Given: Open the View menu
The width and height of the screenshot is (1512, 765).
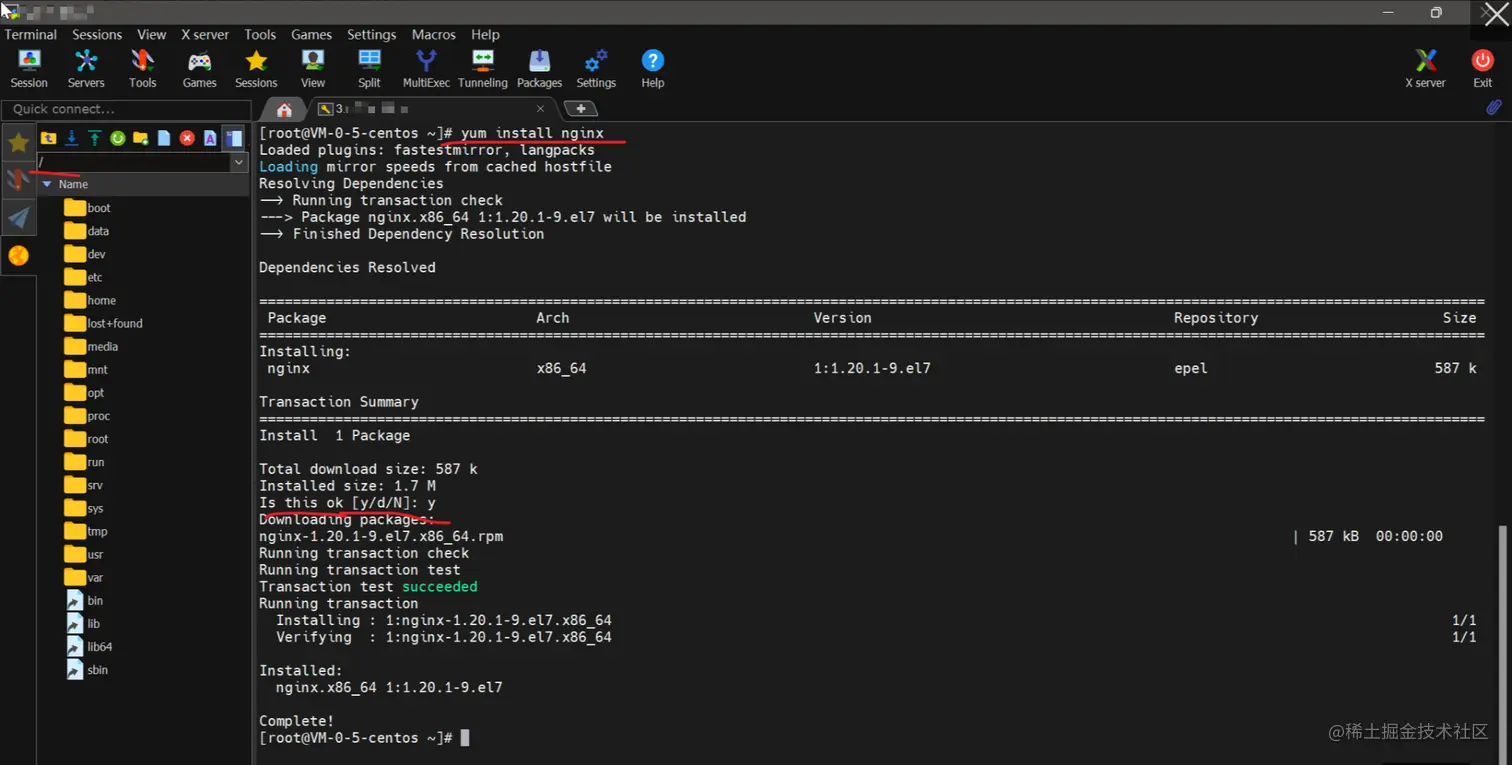Looking at the screenshot, I should 152,34.
